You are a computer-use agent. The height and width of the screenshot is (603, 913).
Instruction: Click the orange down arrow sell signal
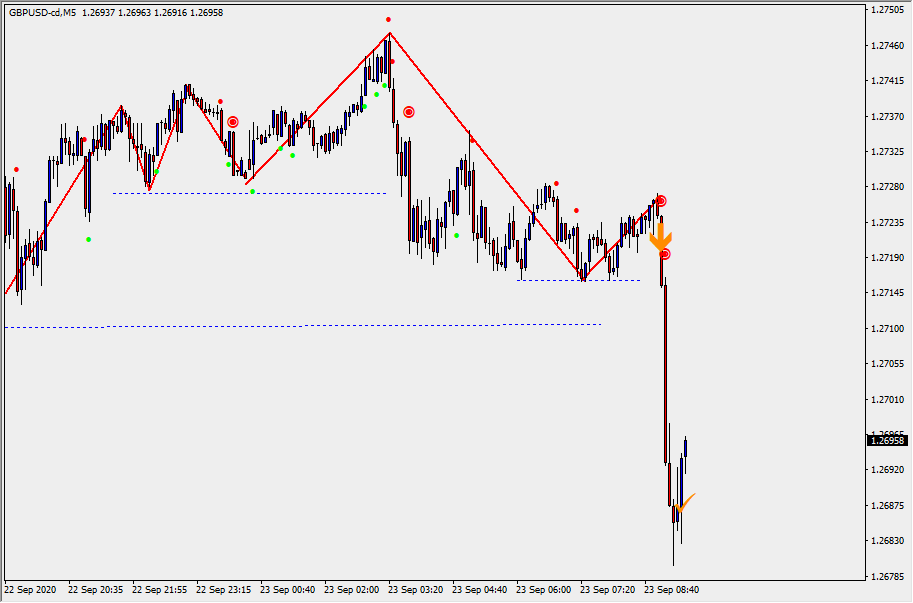(660, 238)
